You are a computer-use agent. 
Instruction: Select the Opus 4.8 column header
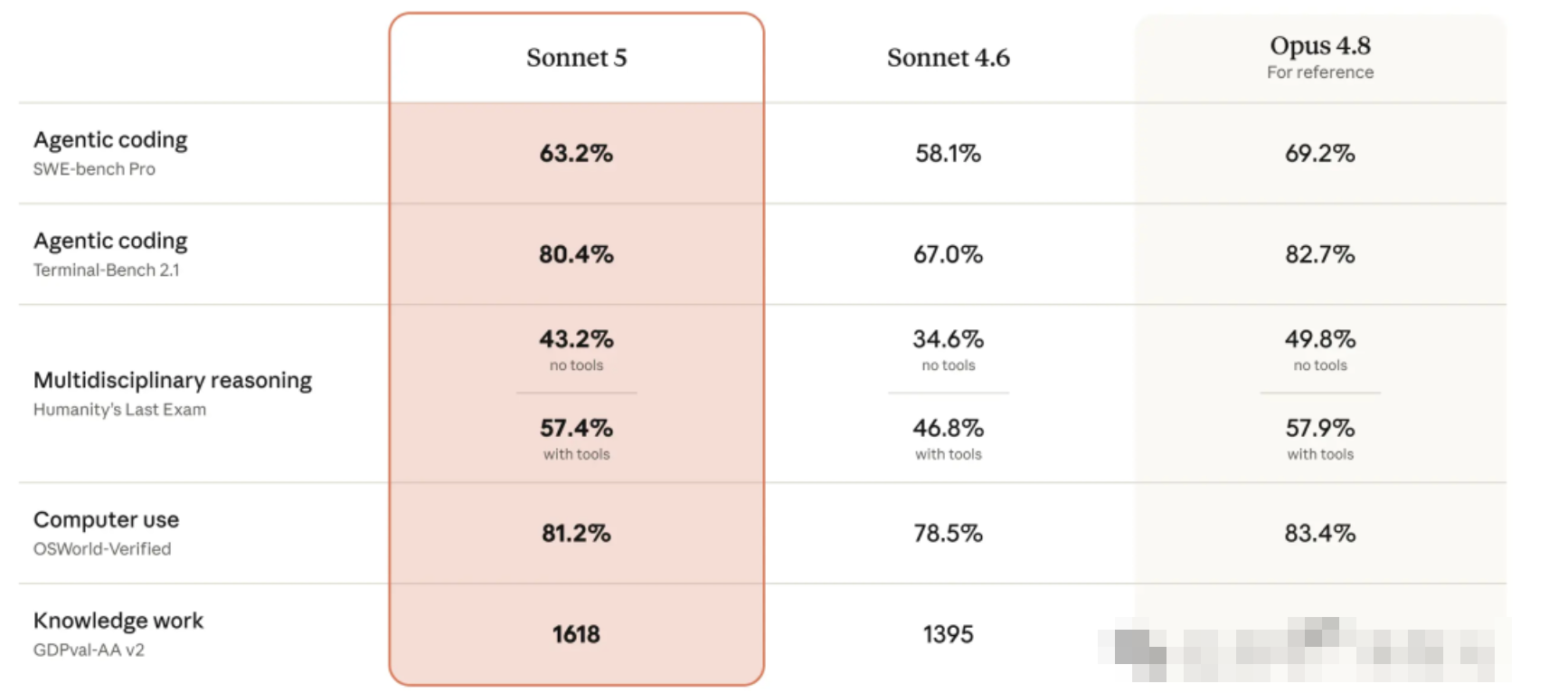pyautogui.click(x=1319, y=45)
